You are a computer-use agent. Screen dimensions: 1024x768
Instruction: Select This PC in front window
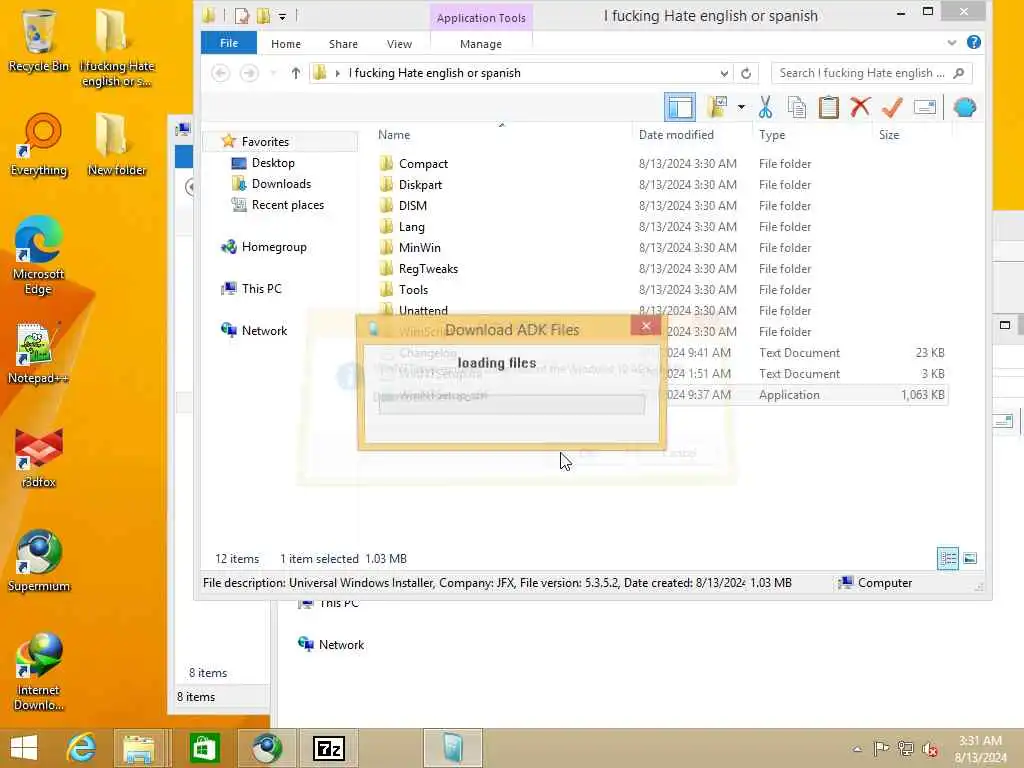261,289
